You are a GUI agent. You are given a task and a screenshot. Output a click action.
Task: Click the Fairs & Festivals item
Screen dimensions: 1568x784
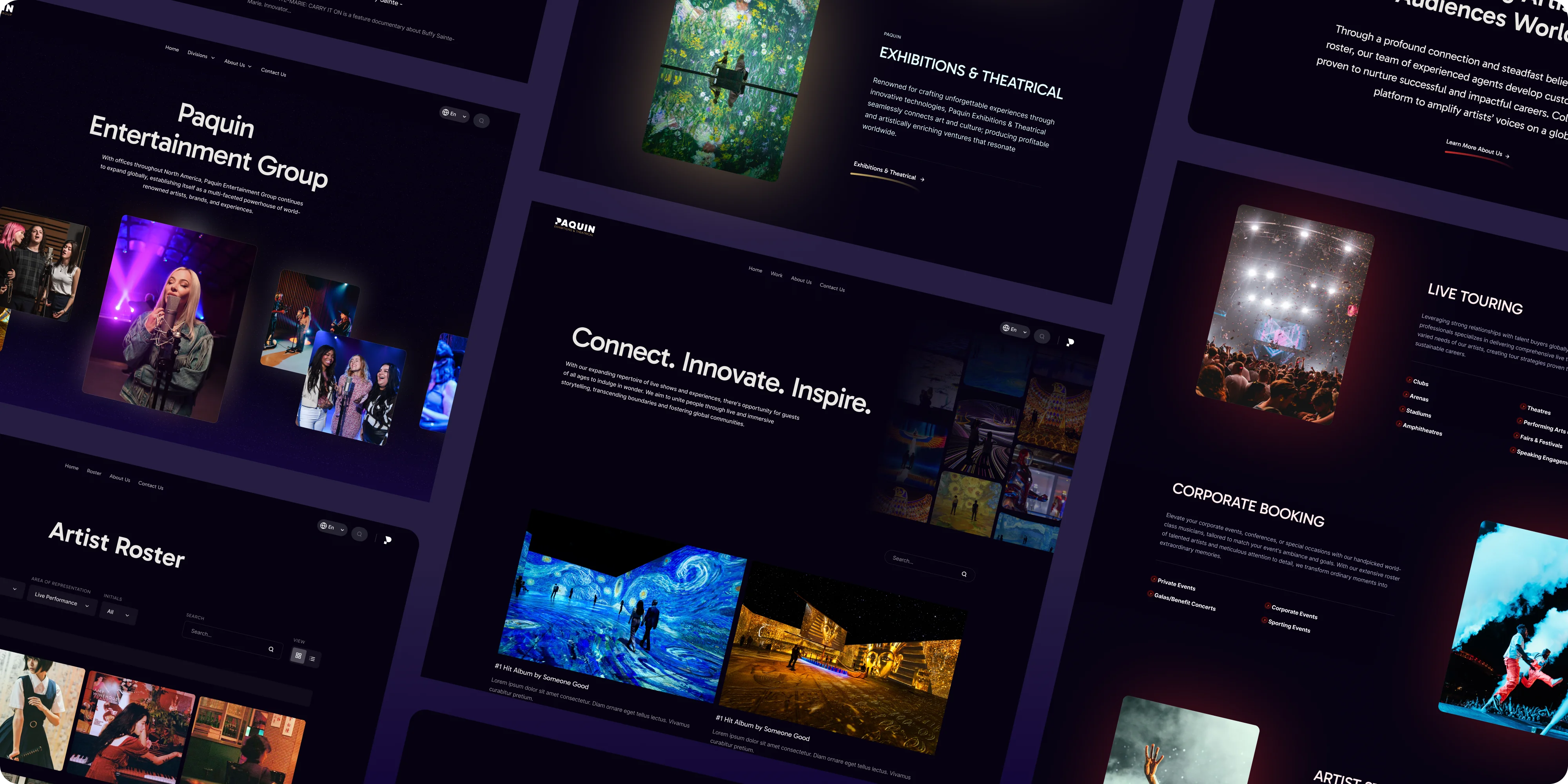tap(1537, 440)
